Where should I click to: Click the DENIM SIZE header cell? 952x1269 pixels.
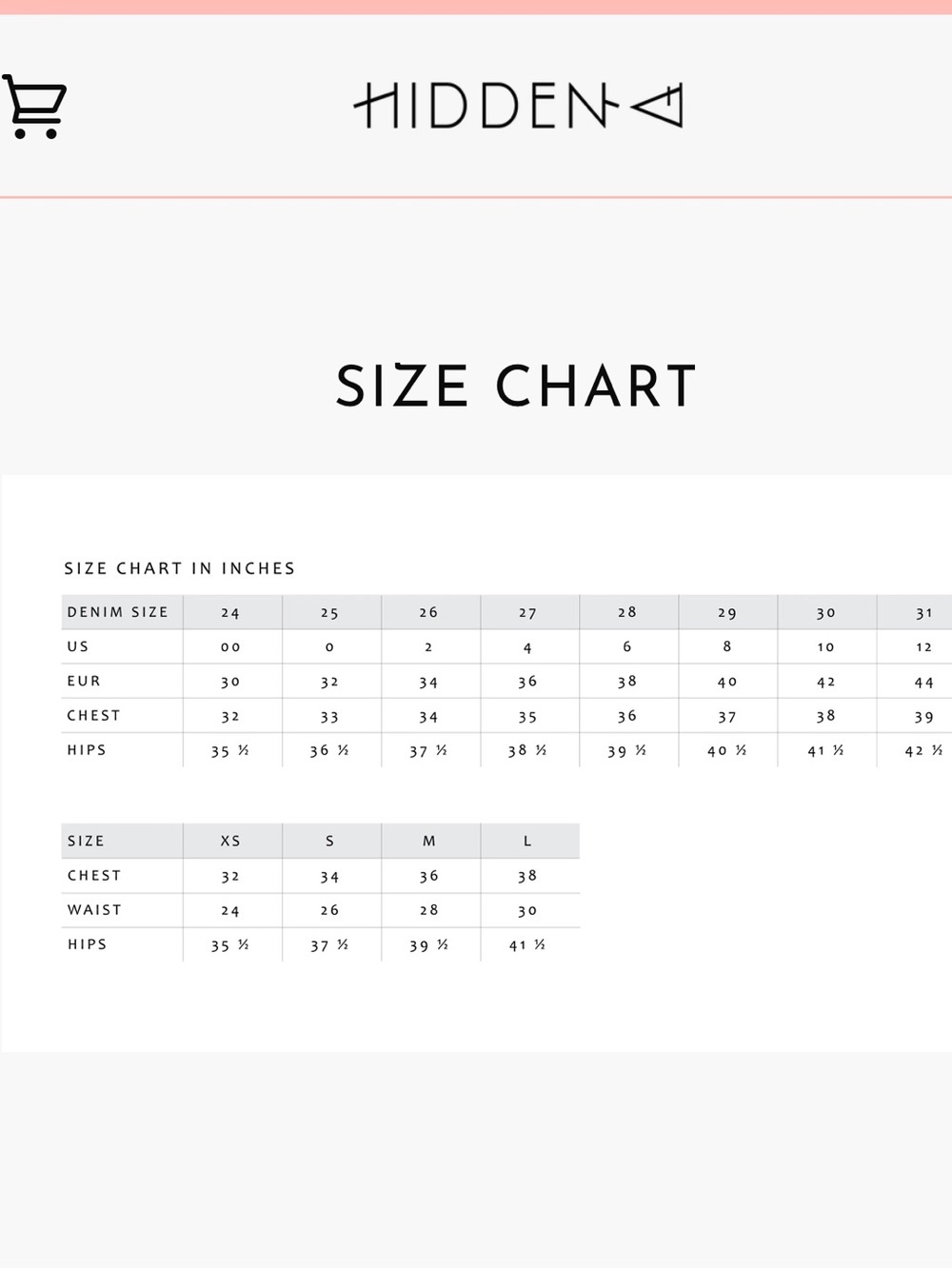[x=122, y=612]
